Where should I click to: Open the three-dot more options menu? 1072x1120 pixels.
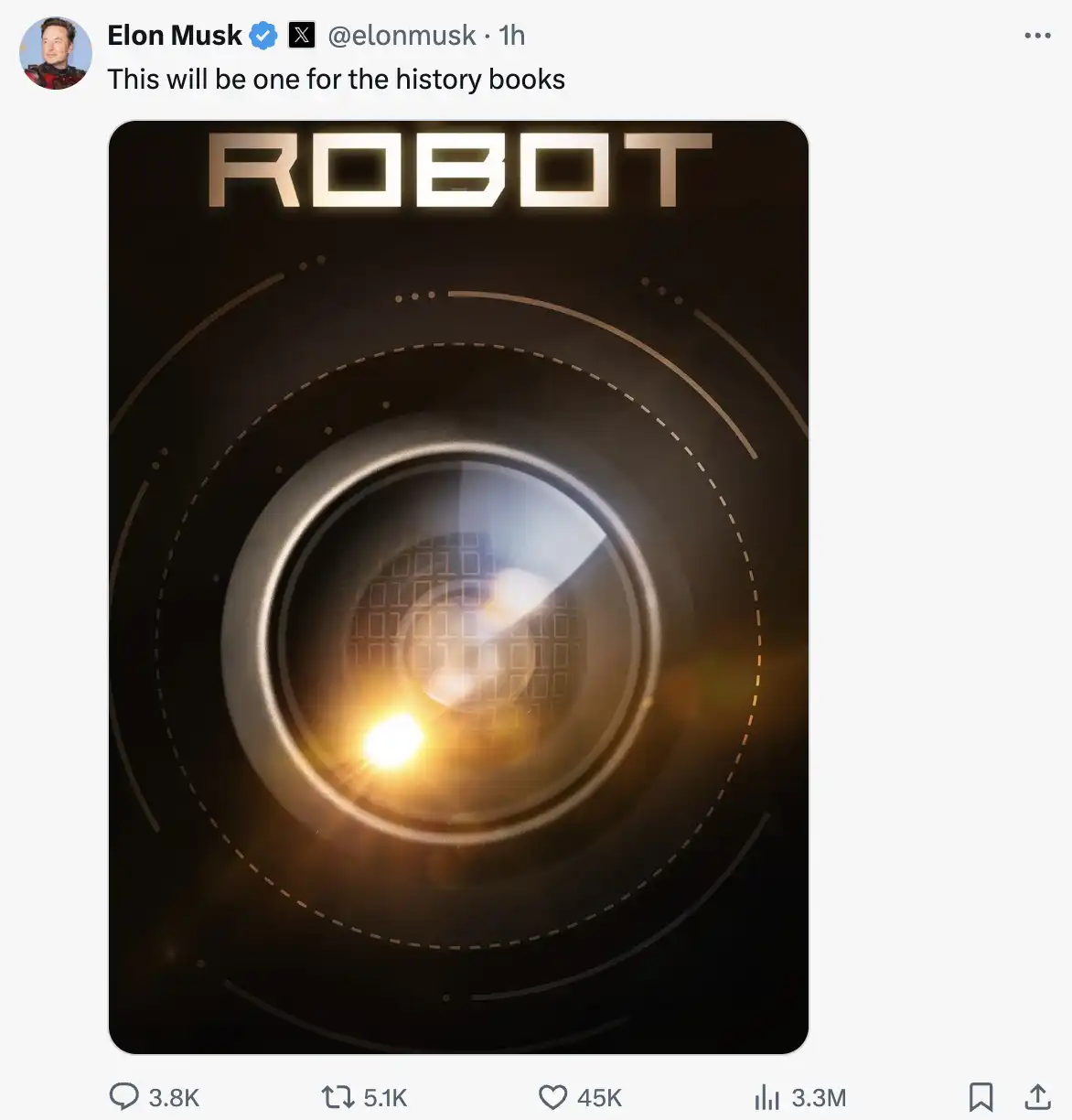click(x=1037, y=36)
